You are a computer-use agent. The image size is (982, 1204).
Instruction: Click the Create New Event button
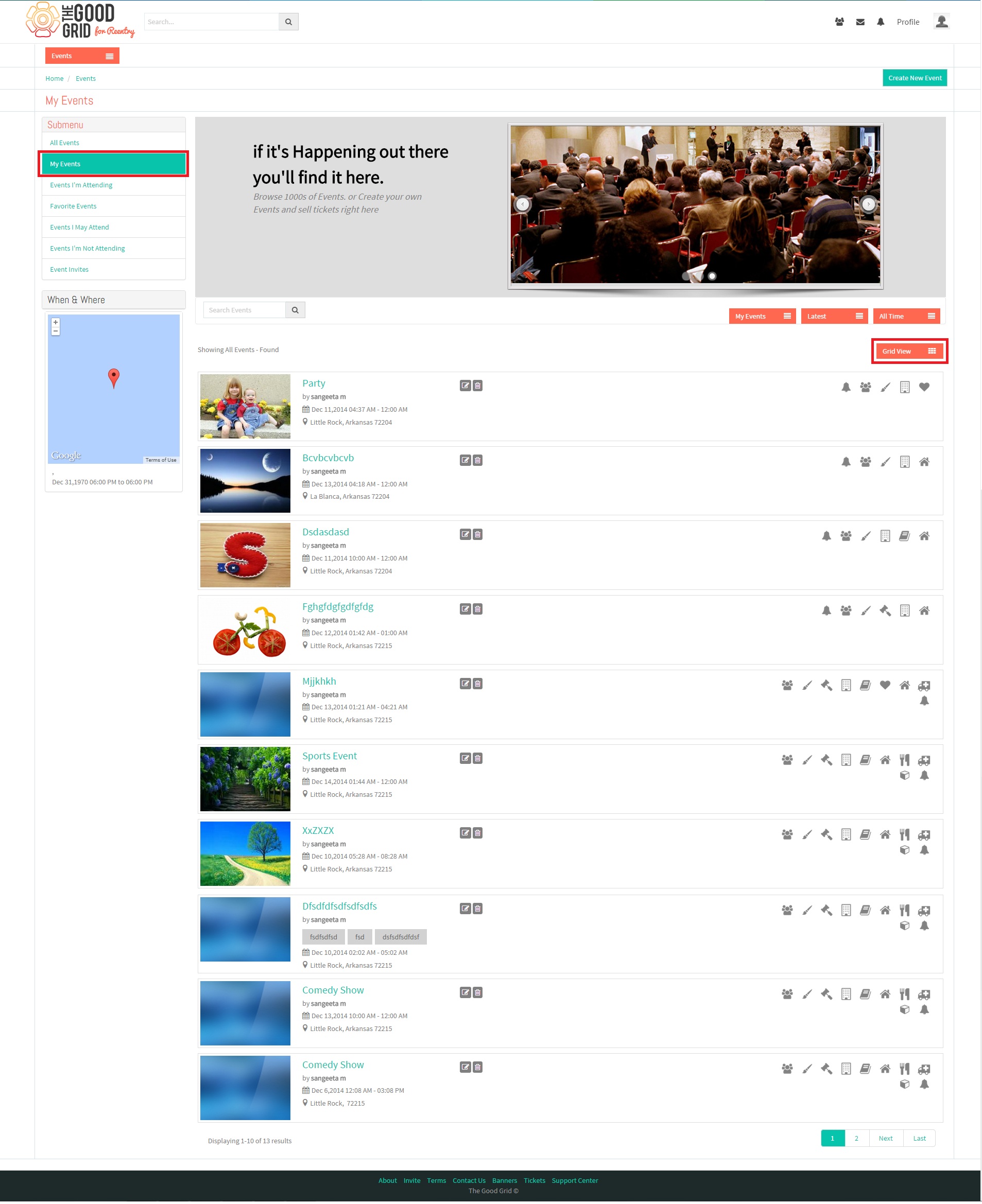pos(915,78)
